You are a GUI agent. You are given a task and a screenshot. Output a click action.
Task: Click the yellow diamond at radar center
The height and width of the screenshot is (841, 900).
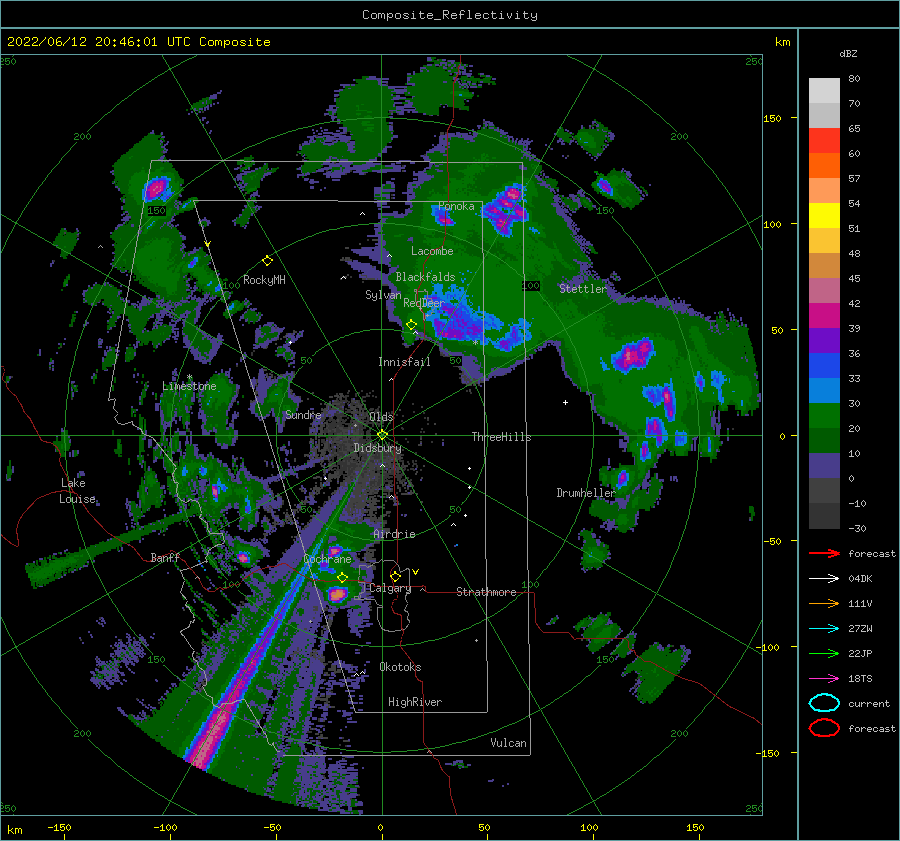coord(382,435)
